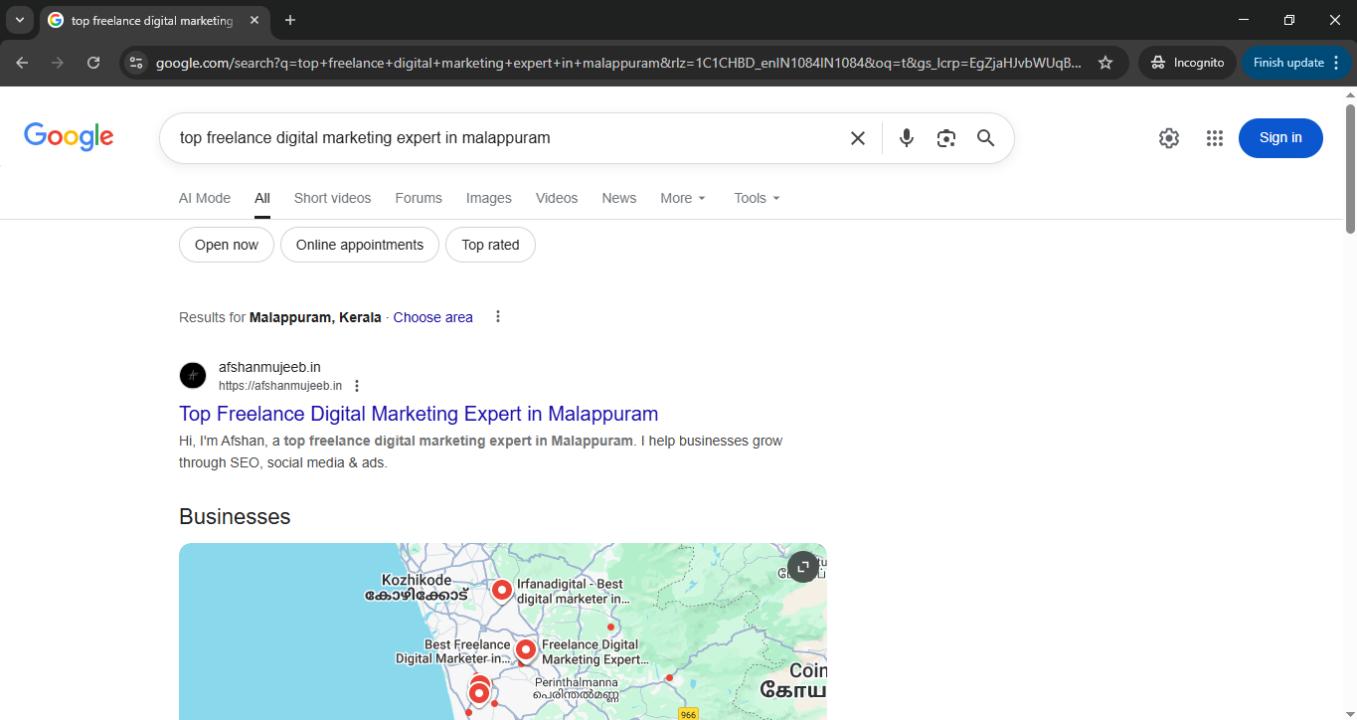Click the Sign in button

pyautogui.click(x=1280, y=138)
